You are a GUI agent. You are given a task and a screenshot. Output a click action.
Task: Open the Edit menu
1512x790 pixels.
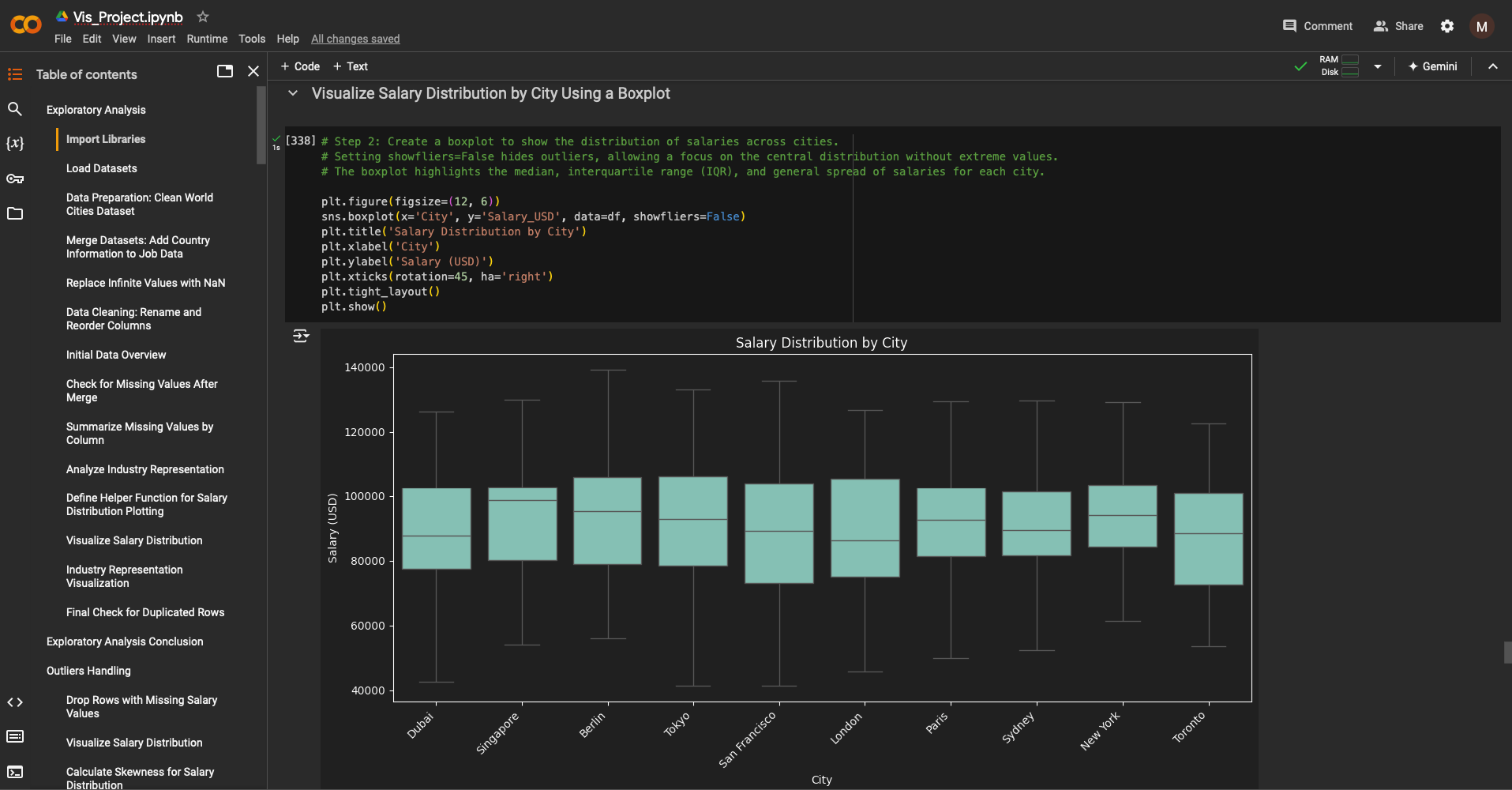[92, 39]
